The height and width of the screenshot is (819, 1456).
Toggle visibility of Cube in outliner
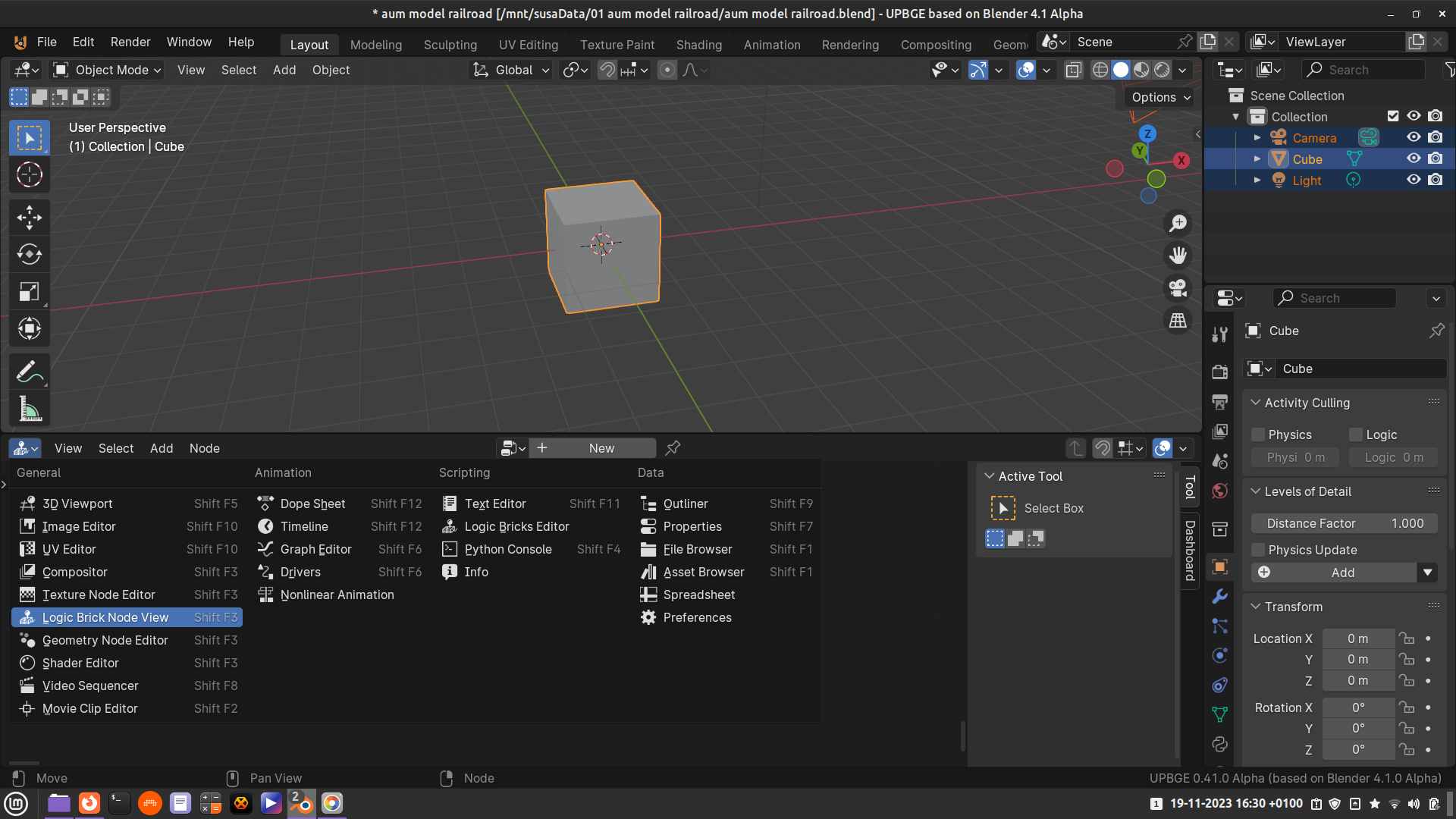tap(1414, 158)
